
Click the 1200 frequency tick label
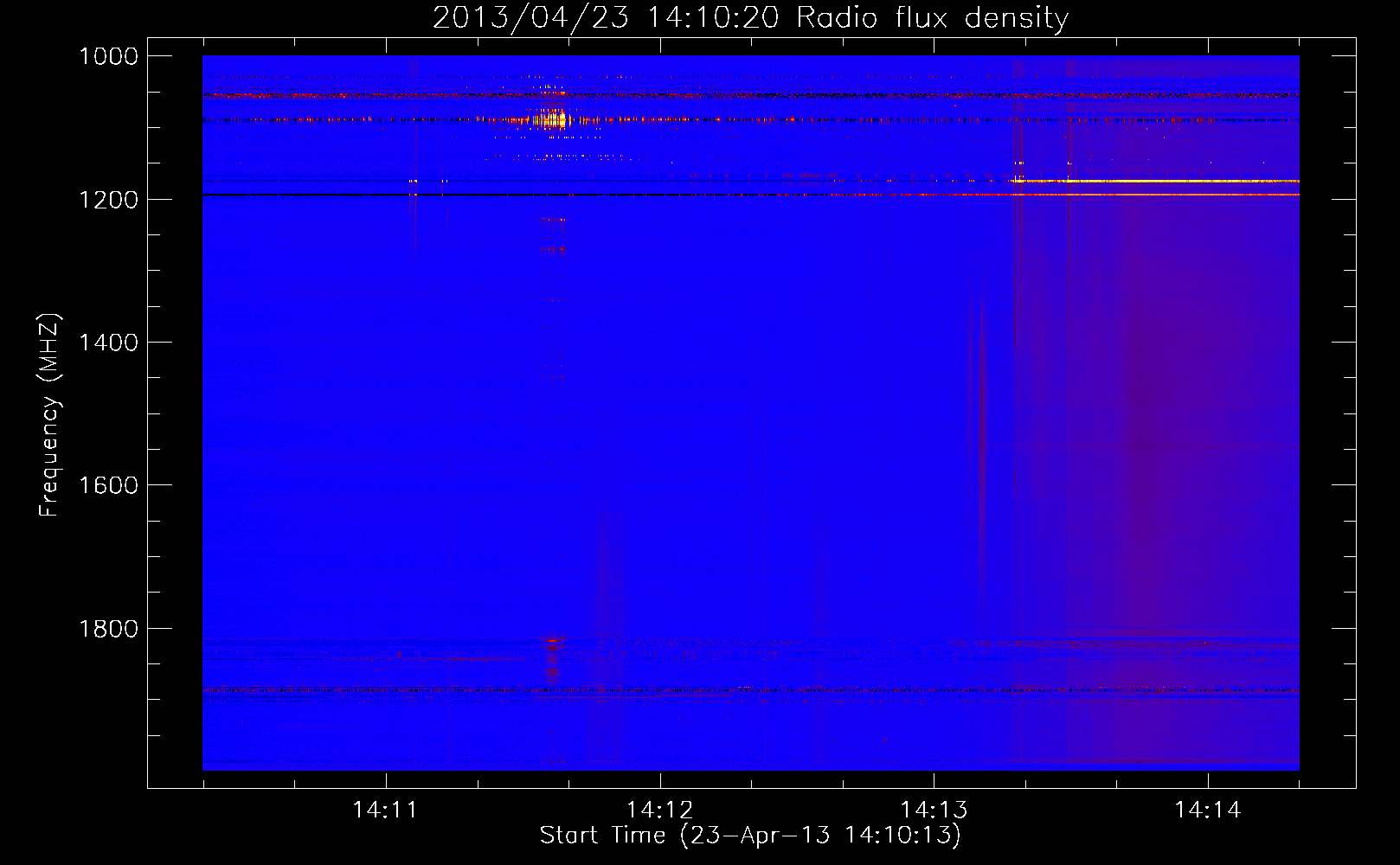pos(108,200)
